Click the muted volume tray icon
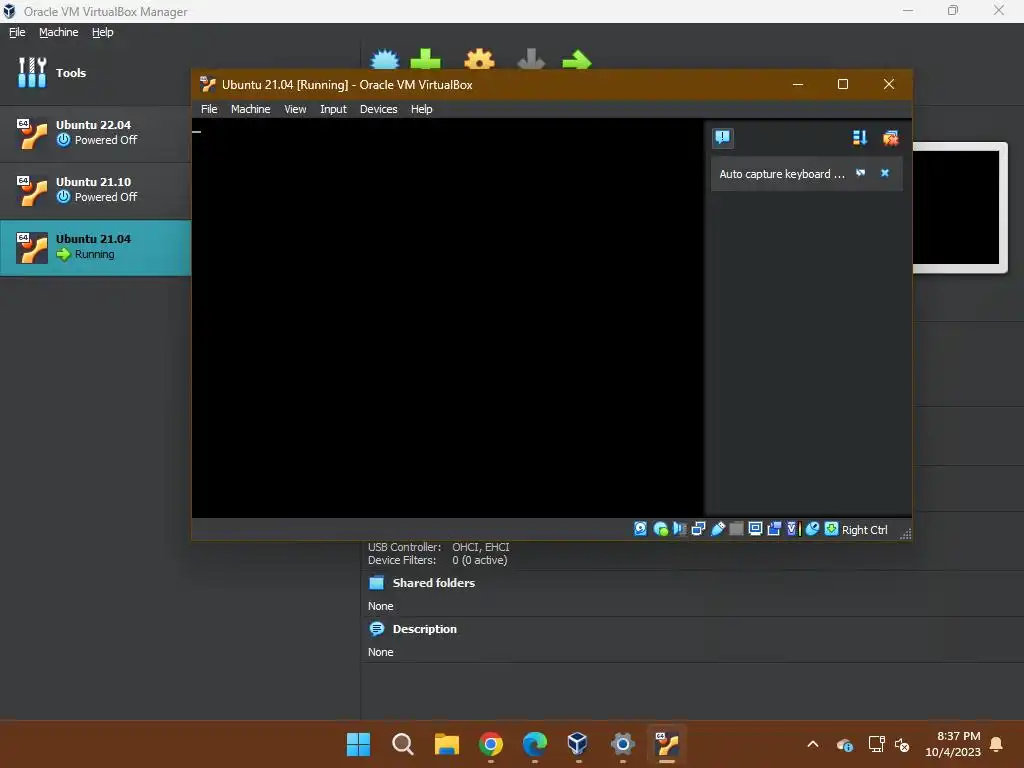This screenshot has height=768, width=1024. [902, 744]
